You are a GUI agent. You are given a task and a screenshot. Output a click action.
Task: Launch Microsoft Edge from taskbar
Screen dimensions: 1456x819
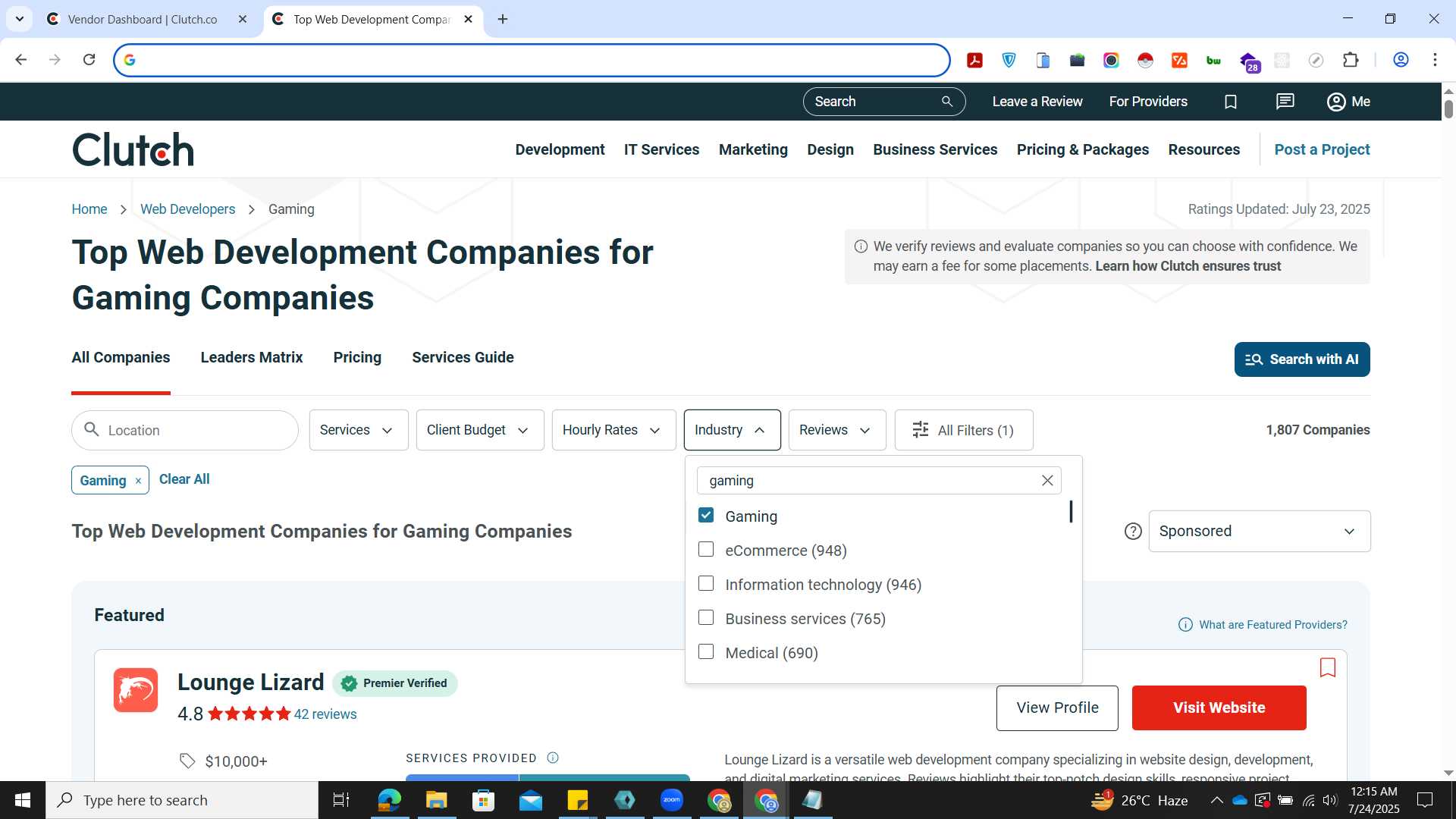click(389, 800)
